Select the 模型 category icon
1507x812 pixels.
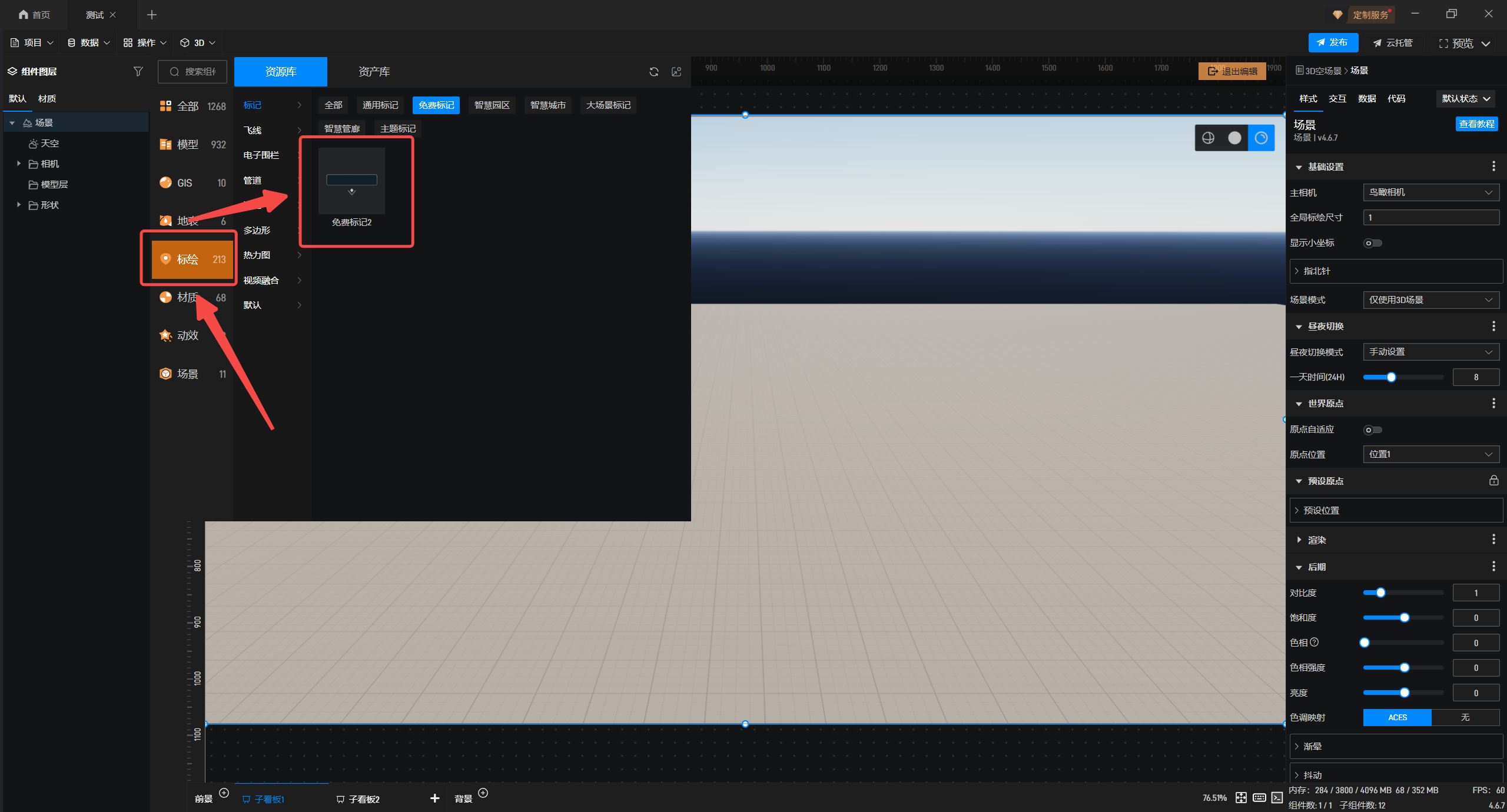point(165,145)
